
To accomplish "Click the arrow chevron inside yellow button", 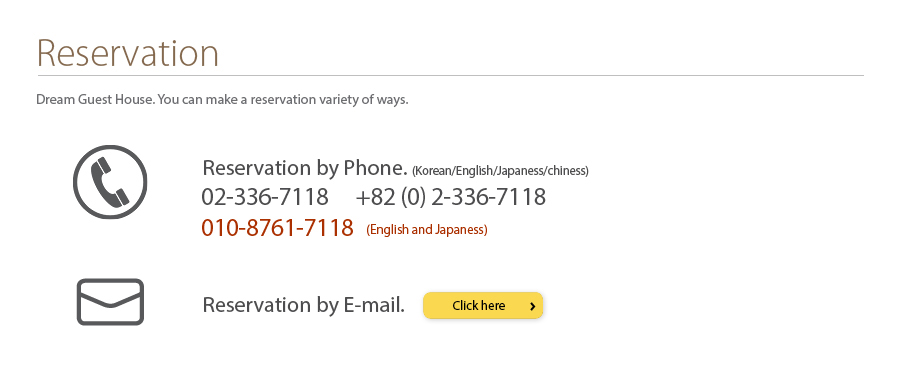I will [x=533, y=306].
